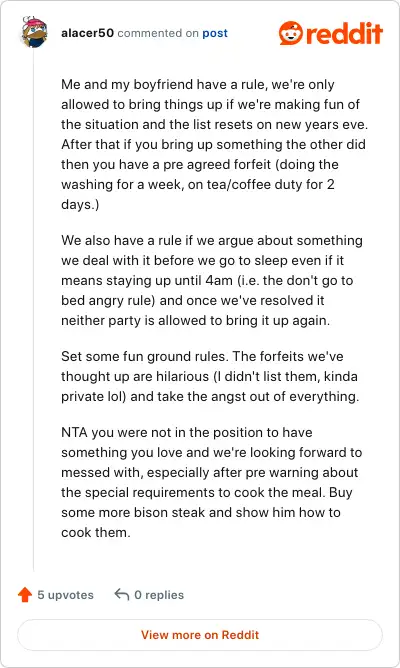Click 'private lol) and take the angst' line

click(x=210, y=397)
